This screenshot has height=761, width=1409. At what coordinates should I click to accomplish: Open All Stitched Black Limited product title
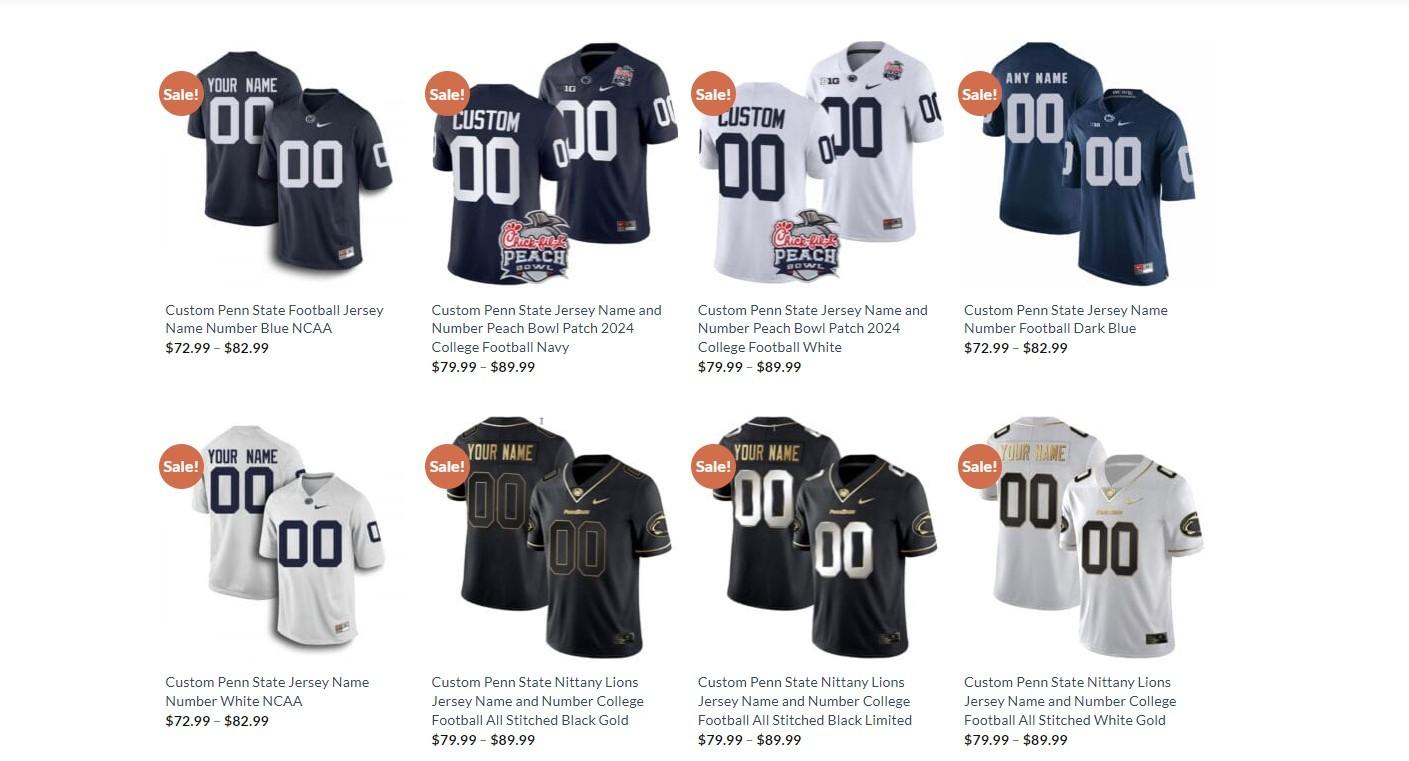point(804,701)
